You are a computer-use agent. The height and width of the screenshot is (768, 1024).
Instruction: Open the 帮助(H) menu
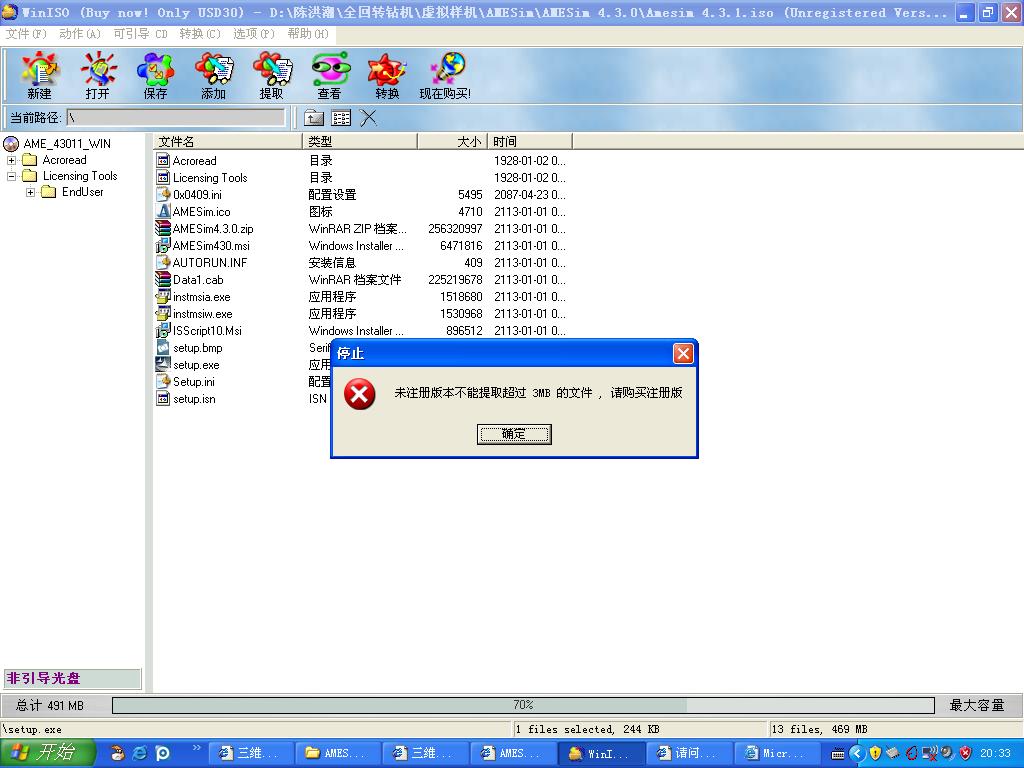click(308, 34)
